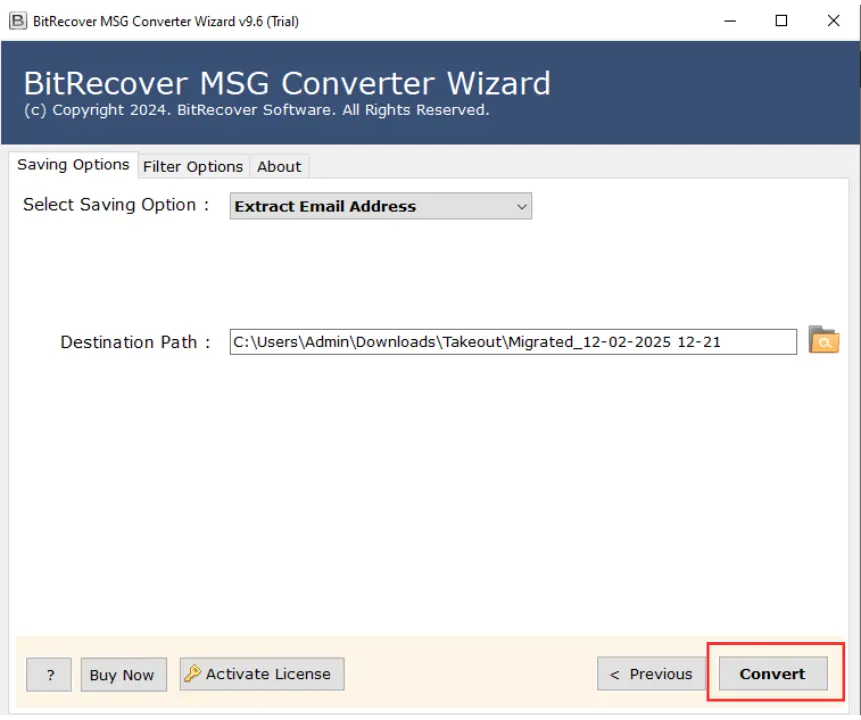The height and width of the screenshot is (720, 861).
Task: Open the Filter Options tab
Action: pyautogui.click(x=193, y=166)
